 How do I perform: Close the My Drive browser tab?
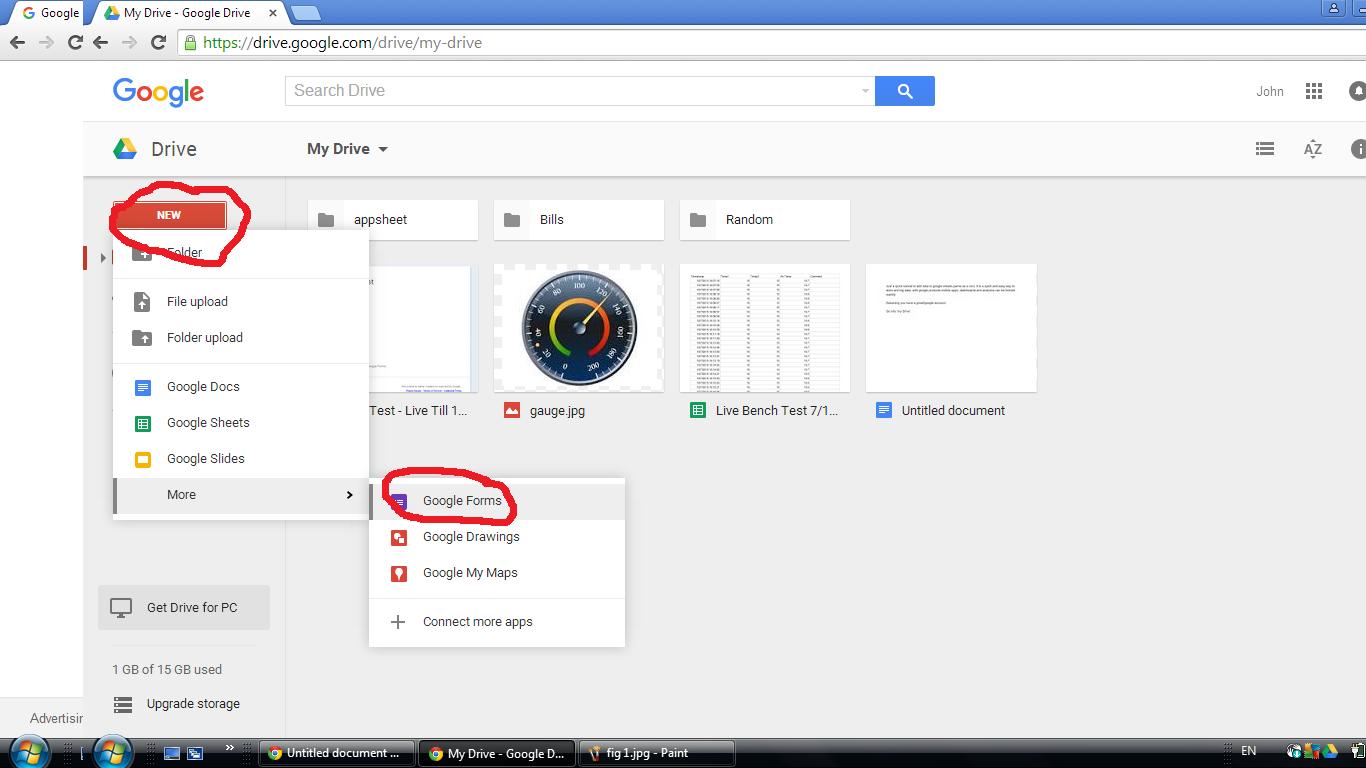click(271, 13)
